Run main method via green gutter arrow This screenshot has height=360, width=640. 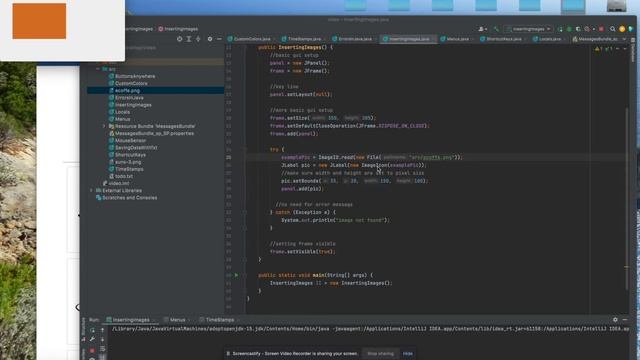coord(236,275)
